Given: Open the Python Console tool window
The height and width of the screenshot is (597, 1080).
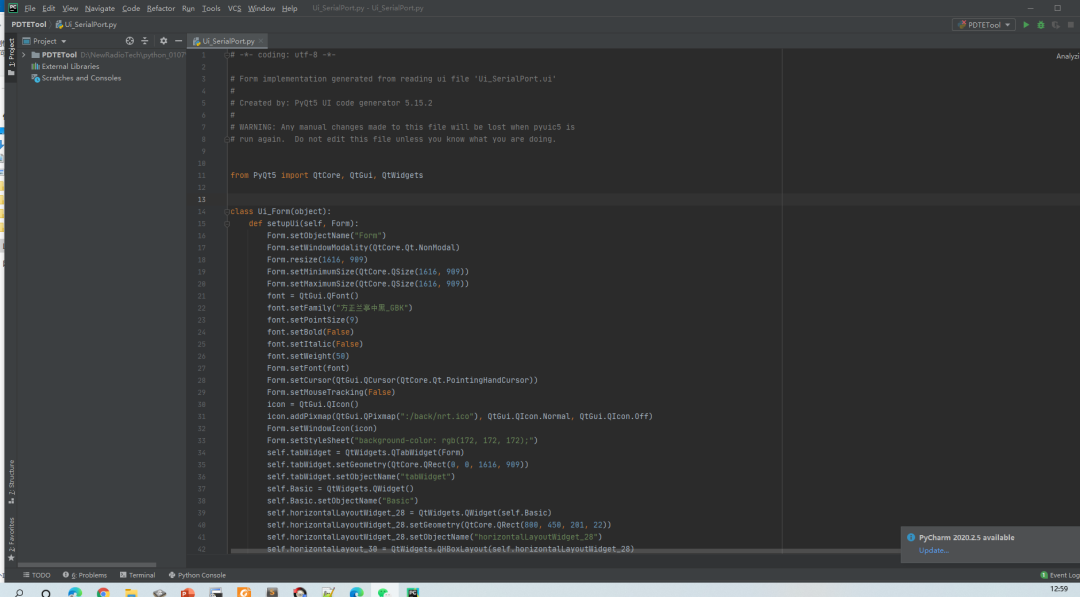Looking at the screenshot, I should (197, 575).
